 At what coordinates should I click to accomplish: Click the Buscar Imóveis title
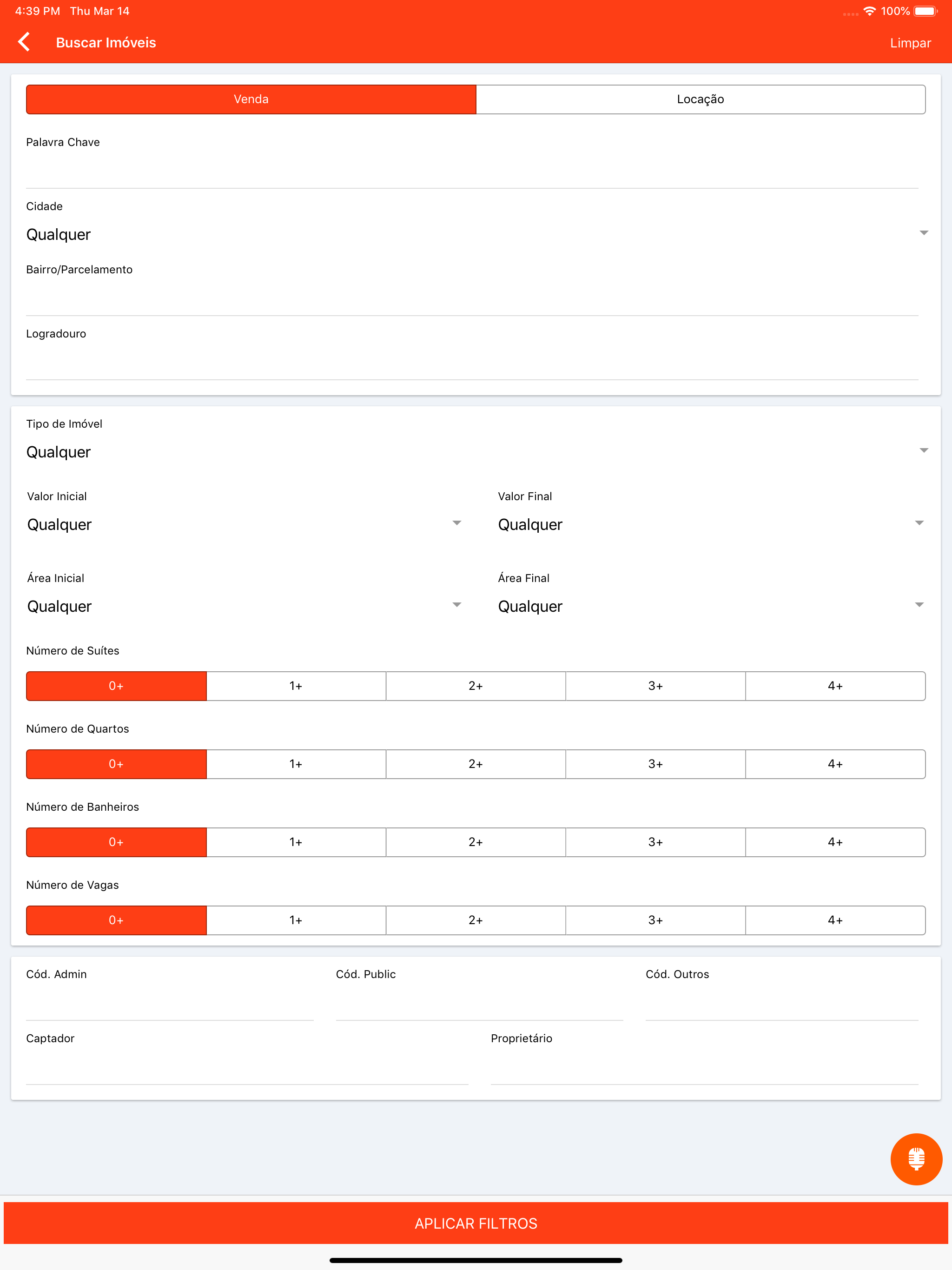tap(106, 42)
